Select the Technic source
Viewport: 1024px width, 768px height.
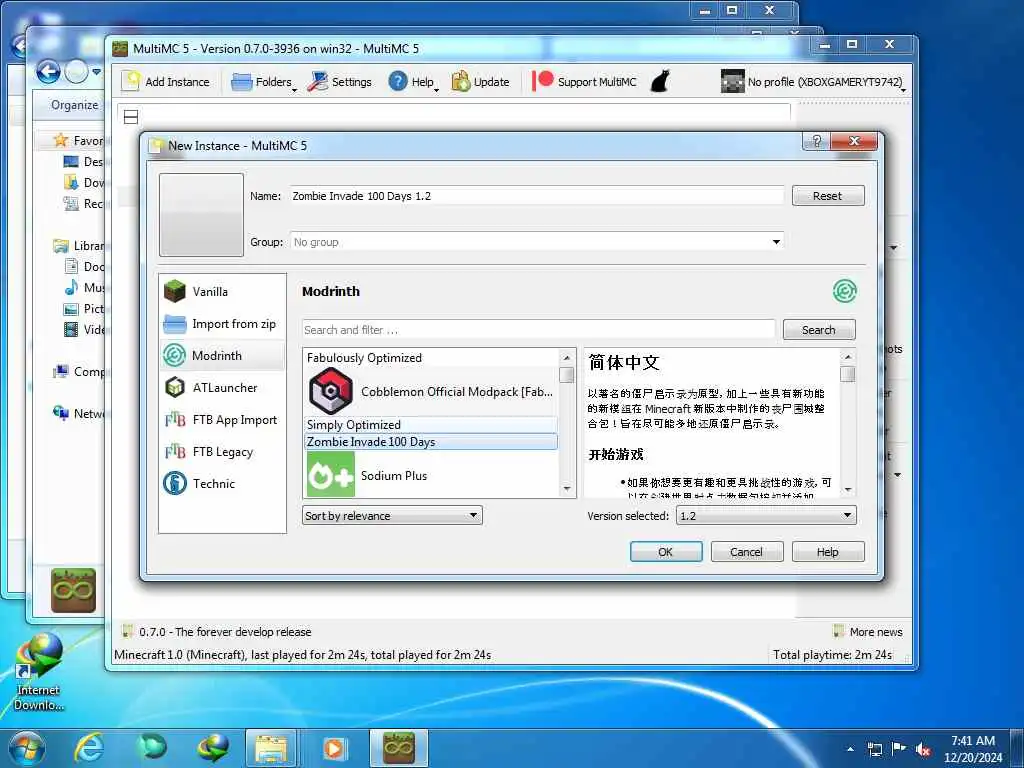222,483
